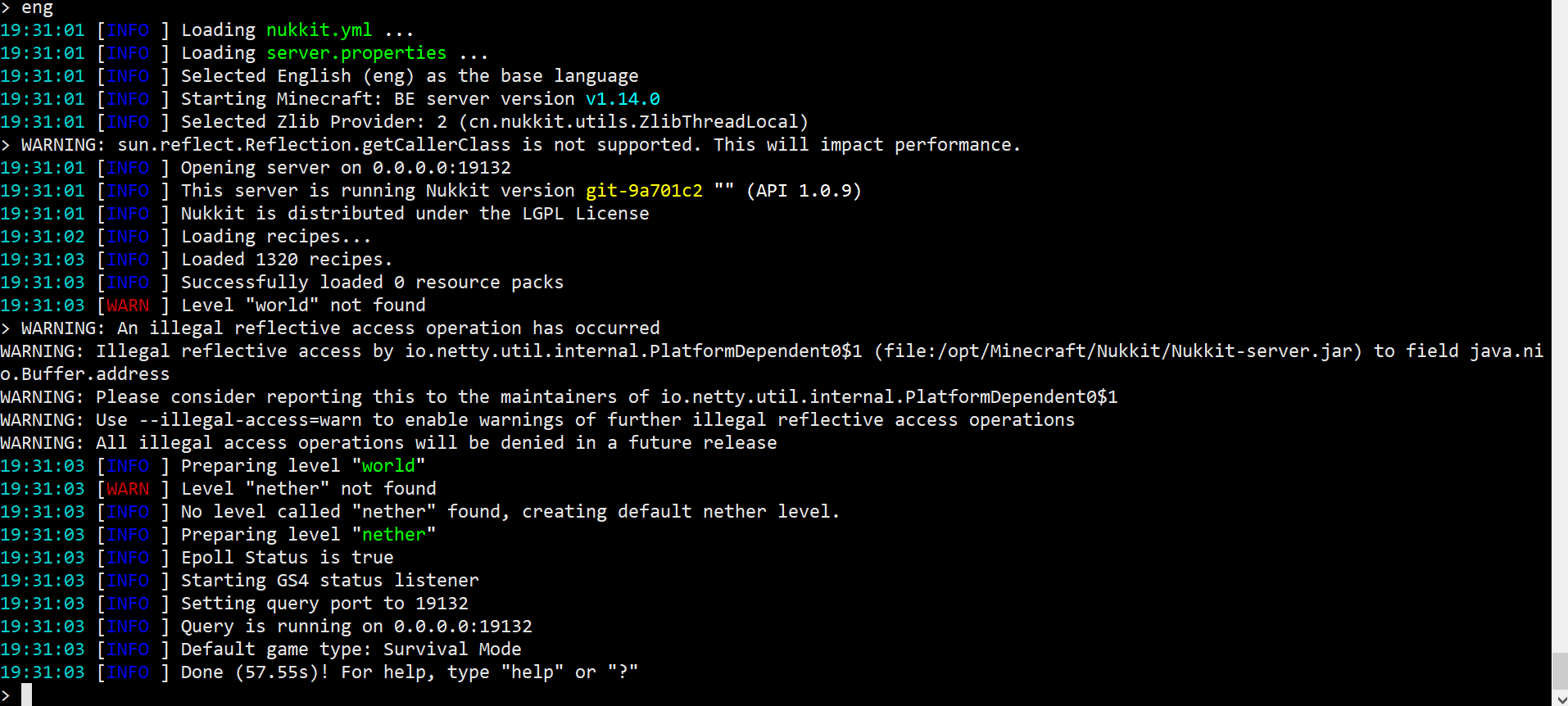Viewport: 1568px width, 706px height.
Task: Click the green "world" level name
Action: pyautogui.click(x=389, y=466)
